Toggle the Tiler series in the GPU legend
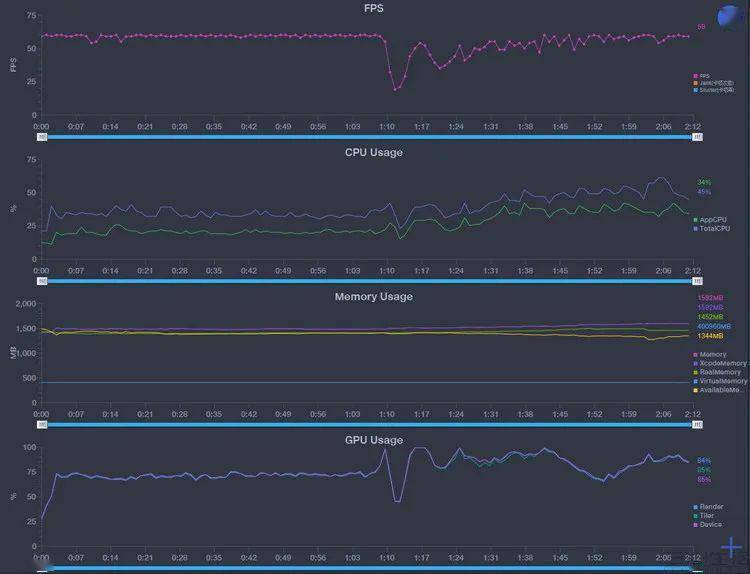 tap(704, 516)
